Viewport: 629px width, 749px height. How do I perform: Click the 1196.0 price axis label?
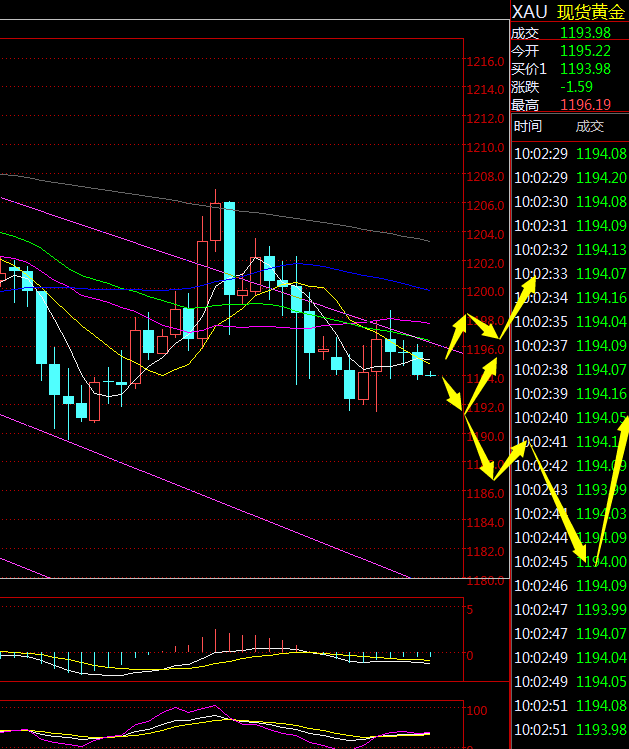tap(485, 350)
